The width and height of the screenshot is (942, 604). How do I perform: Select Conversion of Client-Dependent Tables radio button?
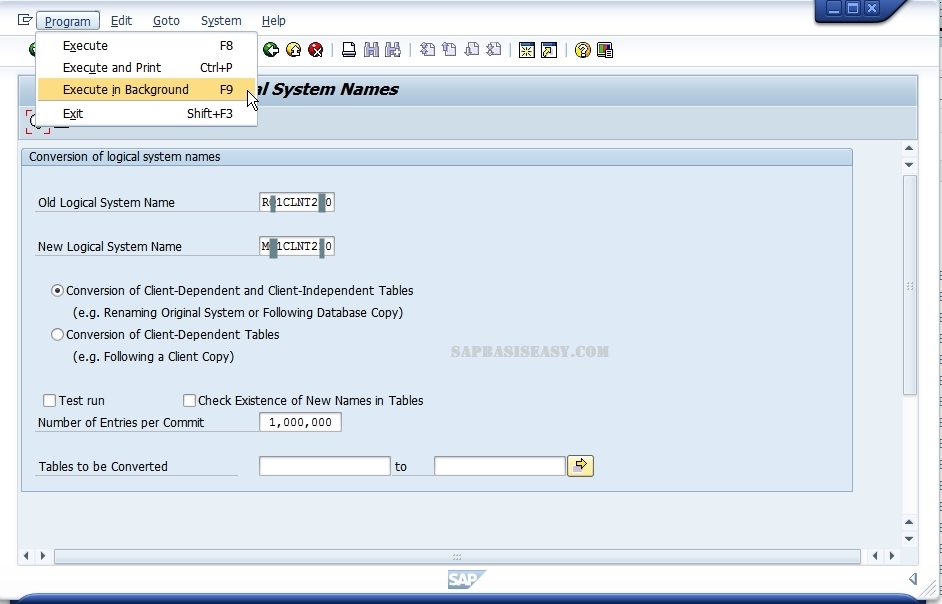58,335
